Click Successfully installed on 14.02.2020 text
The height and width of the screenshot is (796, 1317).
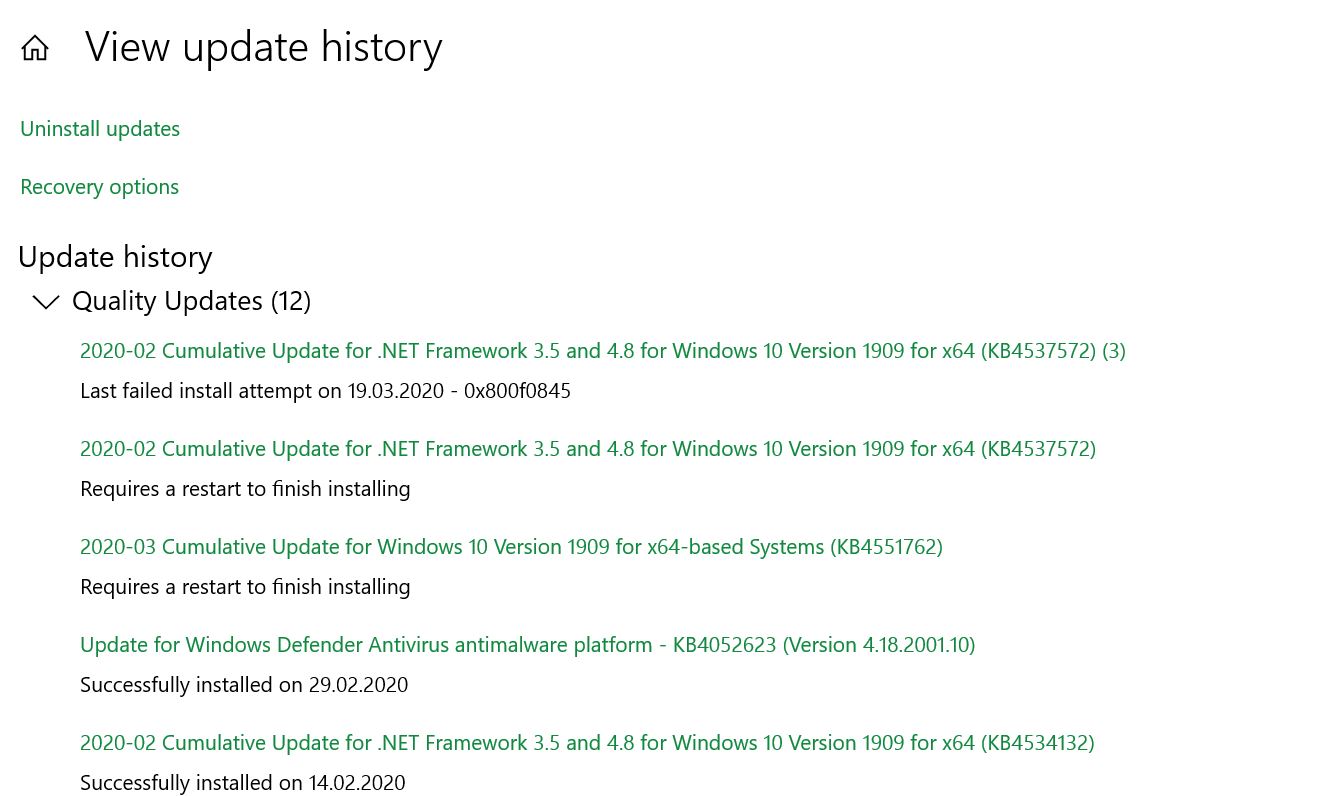click(243, 783)
